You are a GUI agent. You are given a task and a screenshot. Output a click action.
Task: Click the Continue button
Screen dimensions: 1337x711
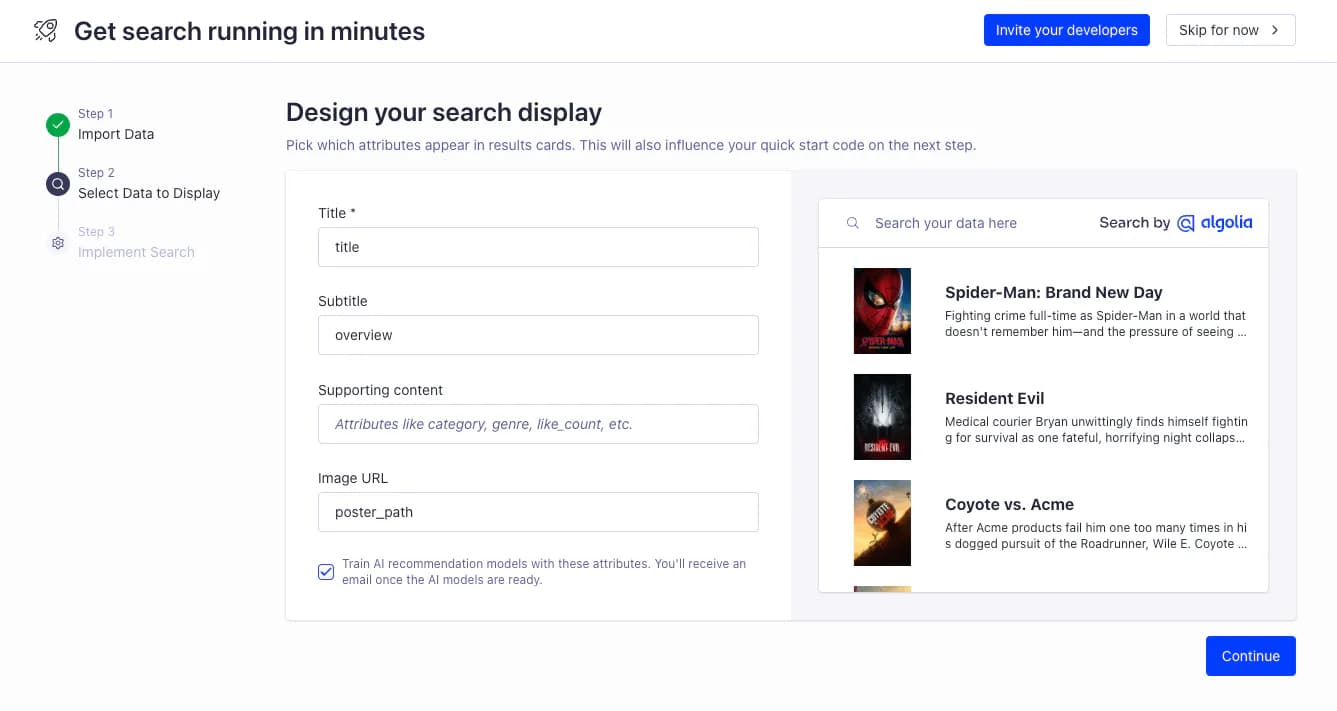[x=1251, y=656]
